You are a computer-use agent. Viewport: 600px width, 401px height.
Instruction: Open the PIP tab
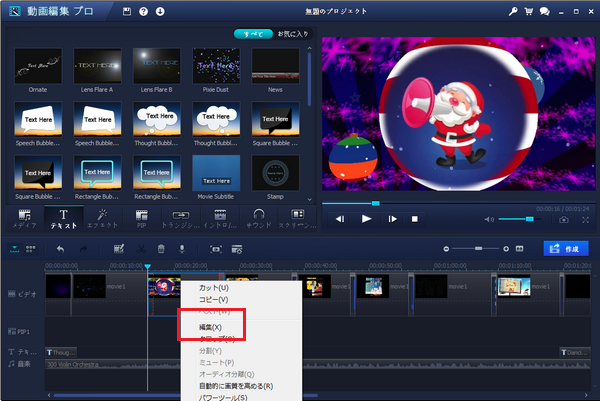(x=142, y=219)
